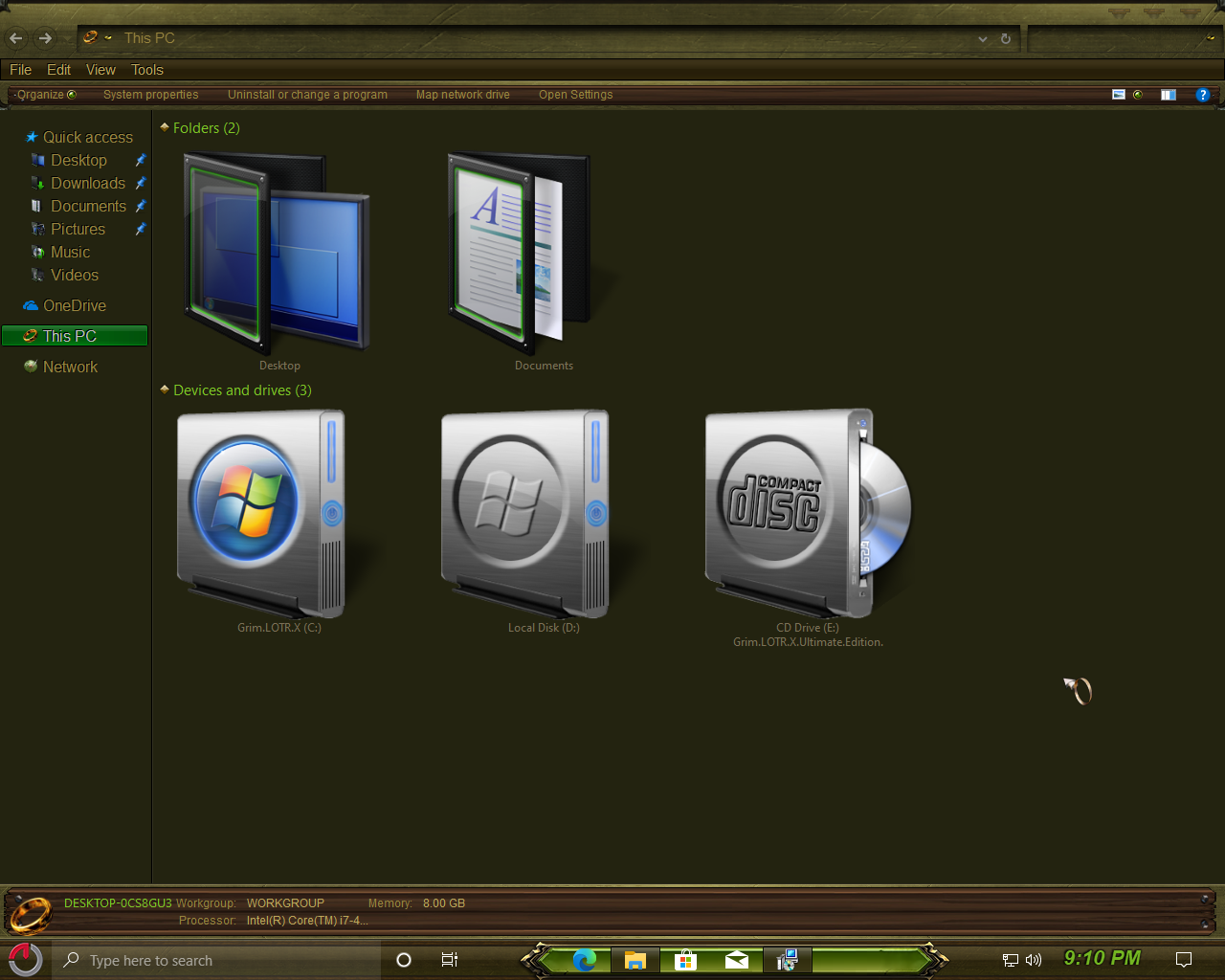
Task: Click WORKGROUP value in details pane
Action: [x=285, y=903]
